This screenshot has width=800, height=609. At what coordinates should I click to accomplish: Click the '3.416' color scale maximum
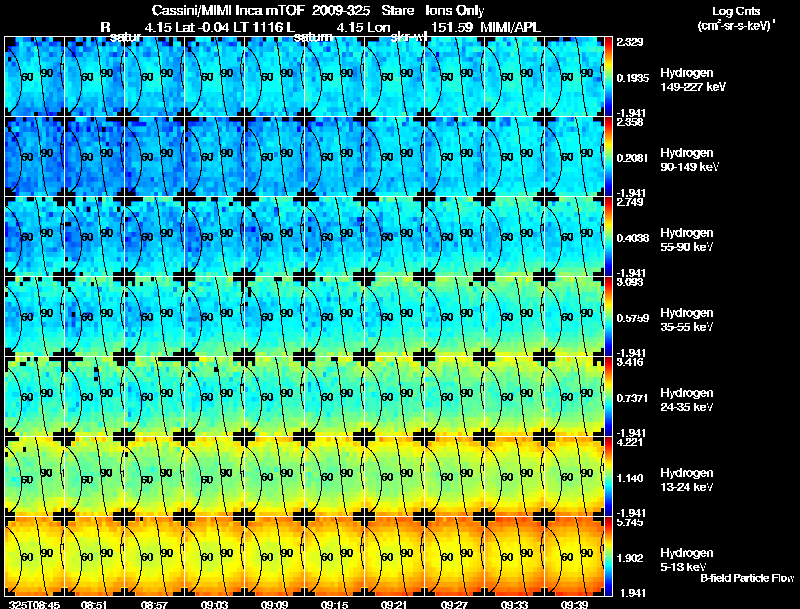click(x=630, y=362)
